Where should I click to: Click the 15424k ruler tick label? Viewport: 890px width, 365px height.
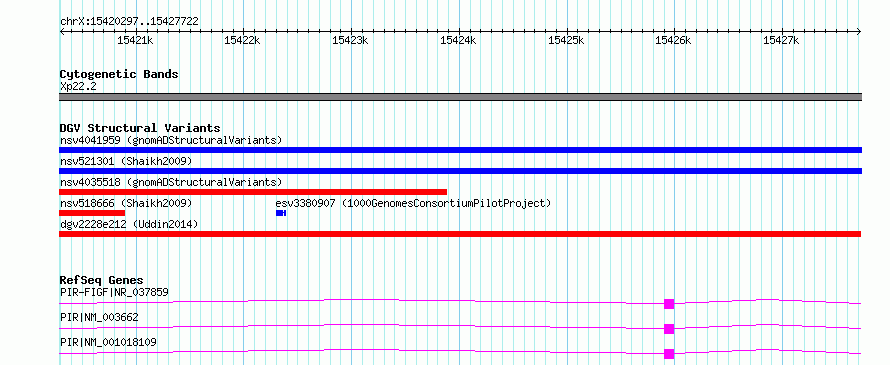click(x=458, y=40)
